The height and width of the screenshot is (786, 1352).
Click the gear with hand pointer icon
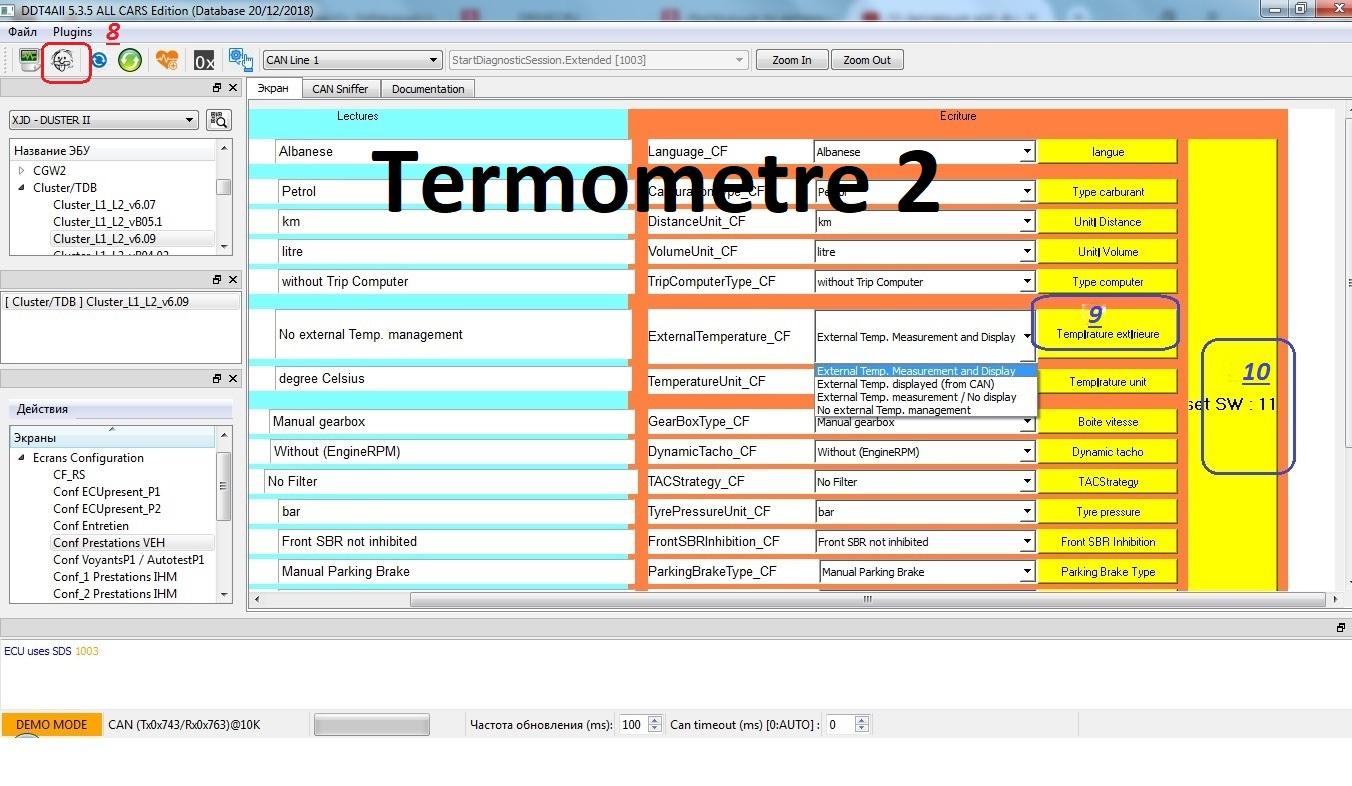(240, 60)
